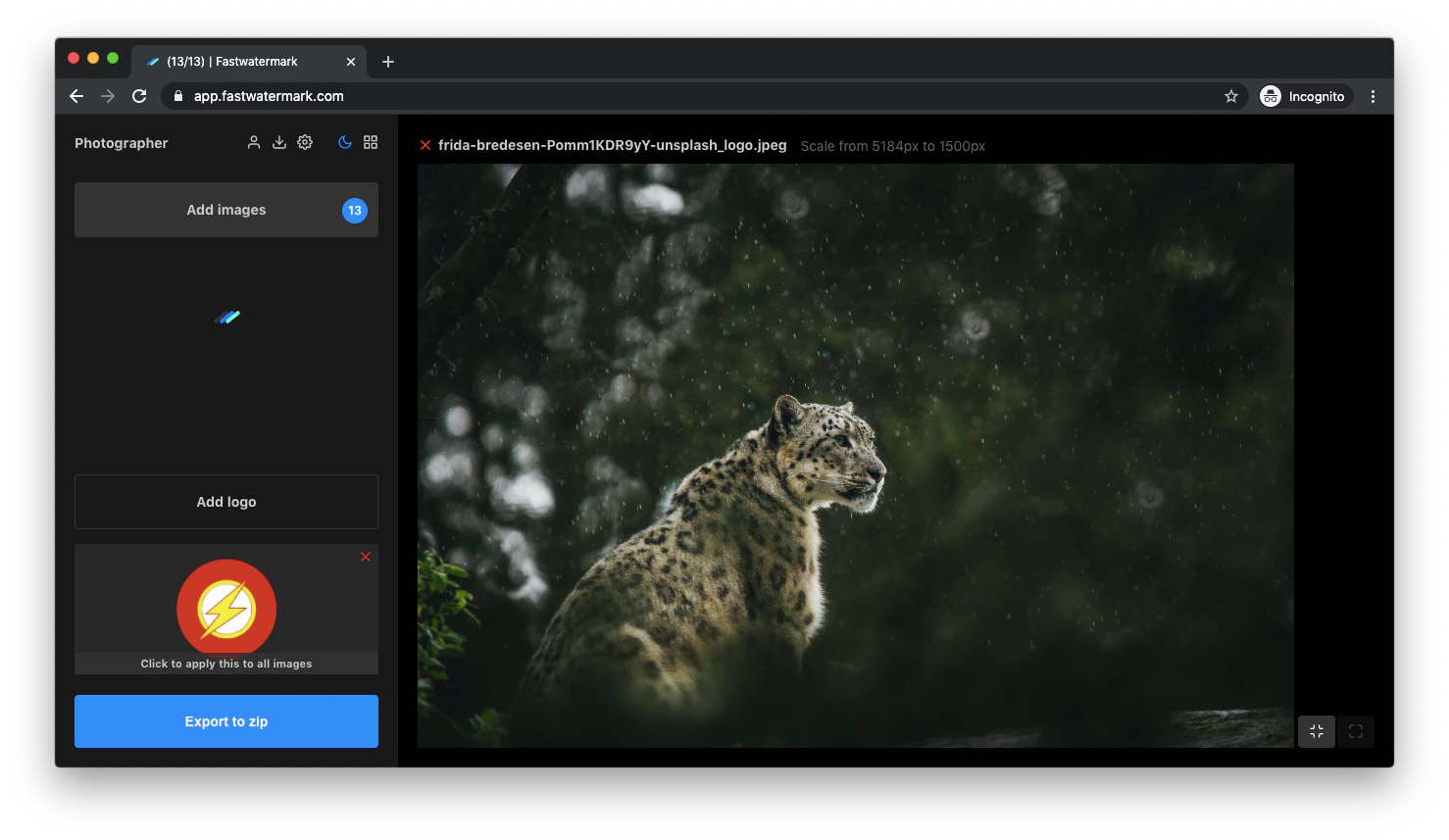Open the Incognito profile menu
The height and width of the screenshot is (840, 1449).
[1304, 96]
